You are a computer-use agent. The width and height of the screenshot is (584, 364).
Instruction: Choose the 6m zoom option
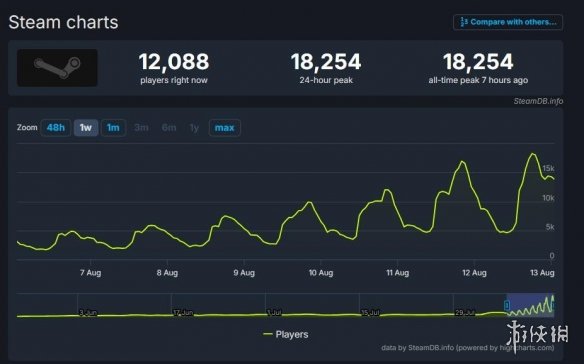[169, 128]
